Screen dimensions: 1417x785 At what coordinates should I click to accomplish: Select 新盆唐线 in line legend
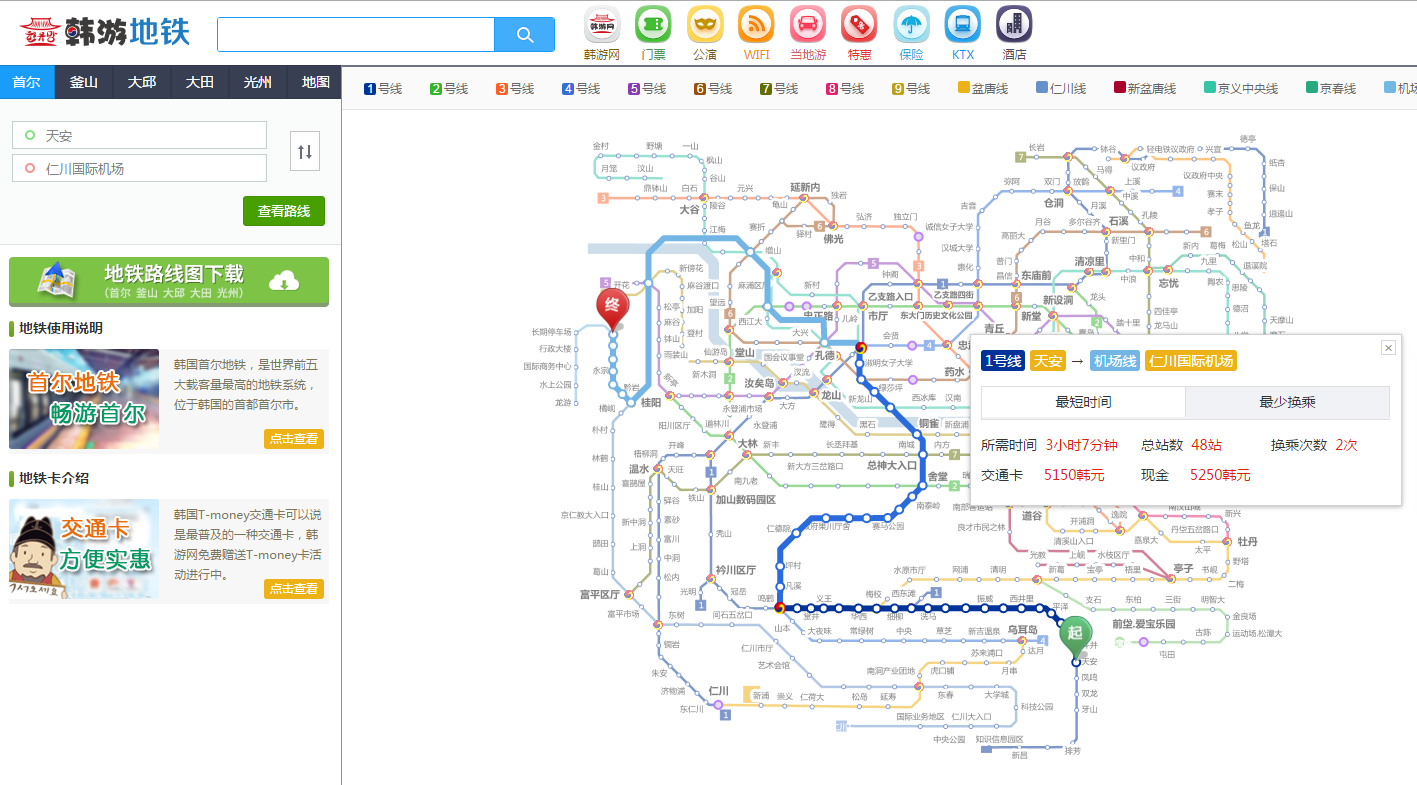[x=1145, y=89]
